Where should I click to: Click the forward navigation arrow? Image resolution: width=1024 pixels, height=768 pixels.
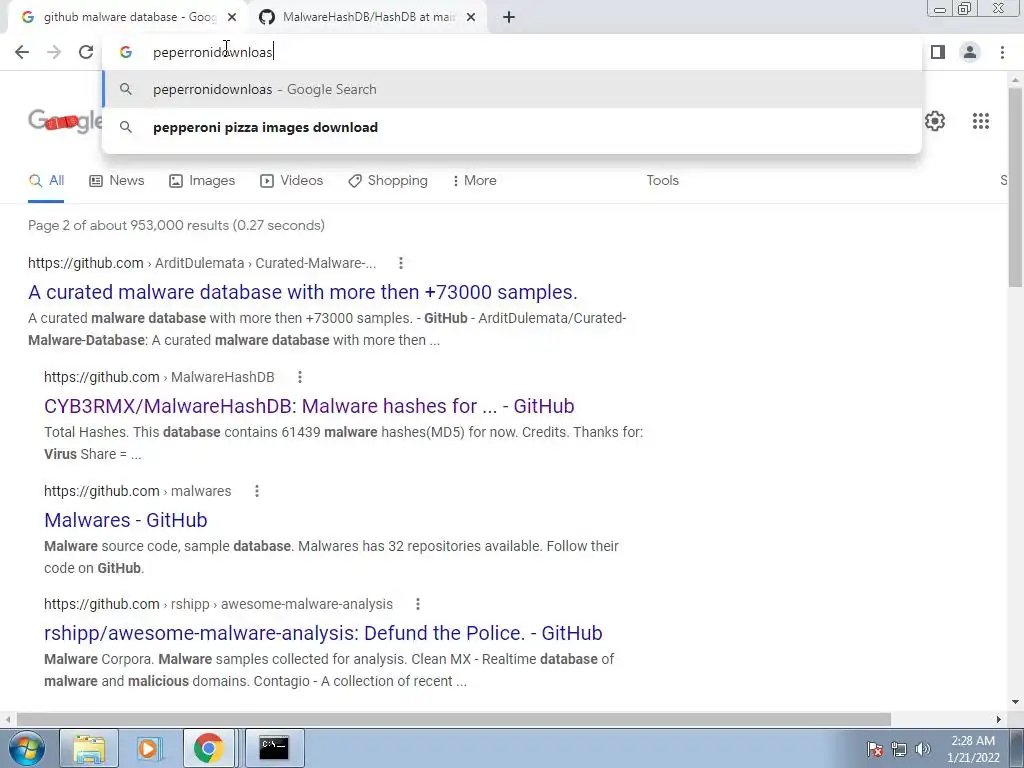tap(54, 52)
